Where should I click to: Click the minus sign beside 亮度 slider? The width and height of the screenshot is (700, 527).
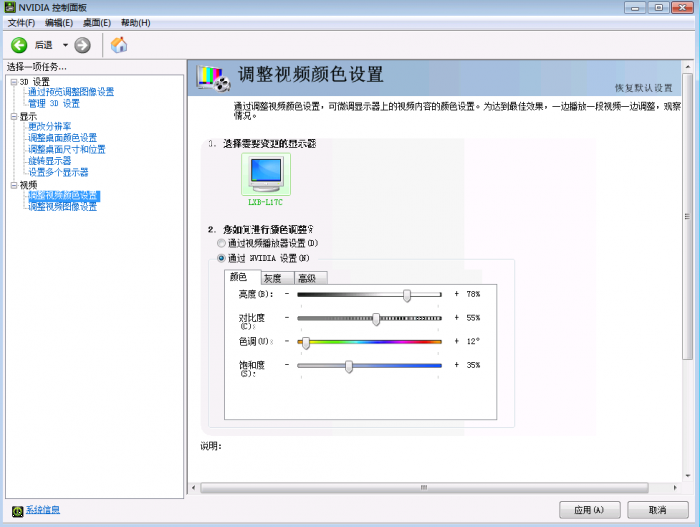287,294
